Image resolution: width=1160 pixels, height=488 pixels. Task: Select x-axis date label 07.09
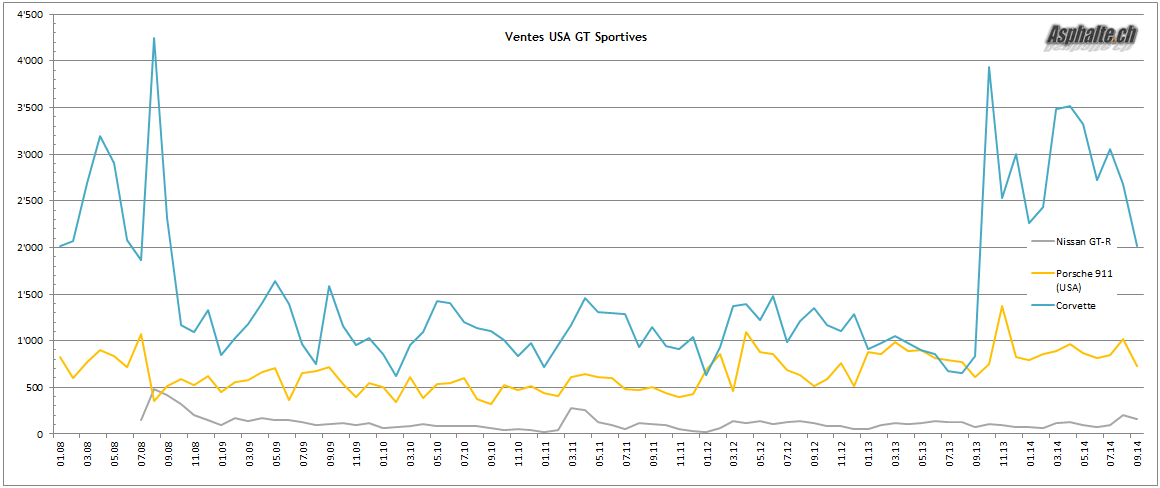(303, 453)
